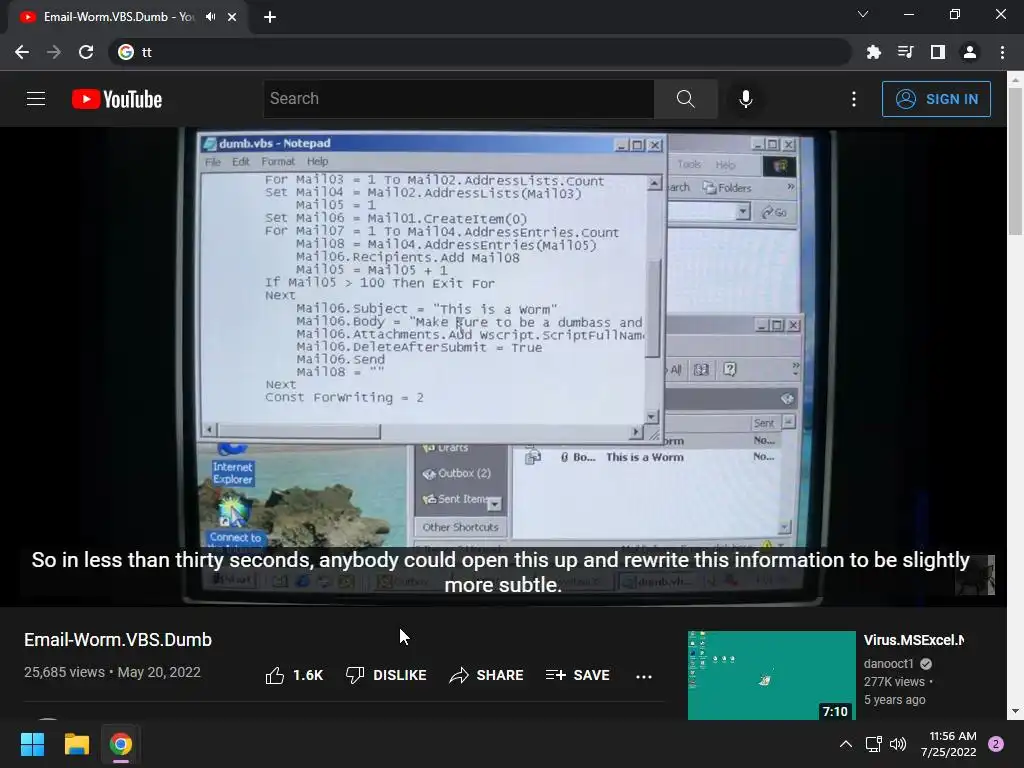The height and width of the screenshot is (768, 1024).
Task: Toggle the Chrome side panel
Action: point(938,52)
